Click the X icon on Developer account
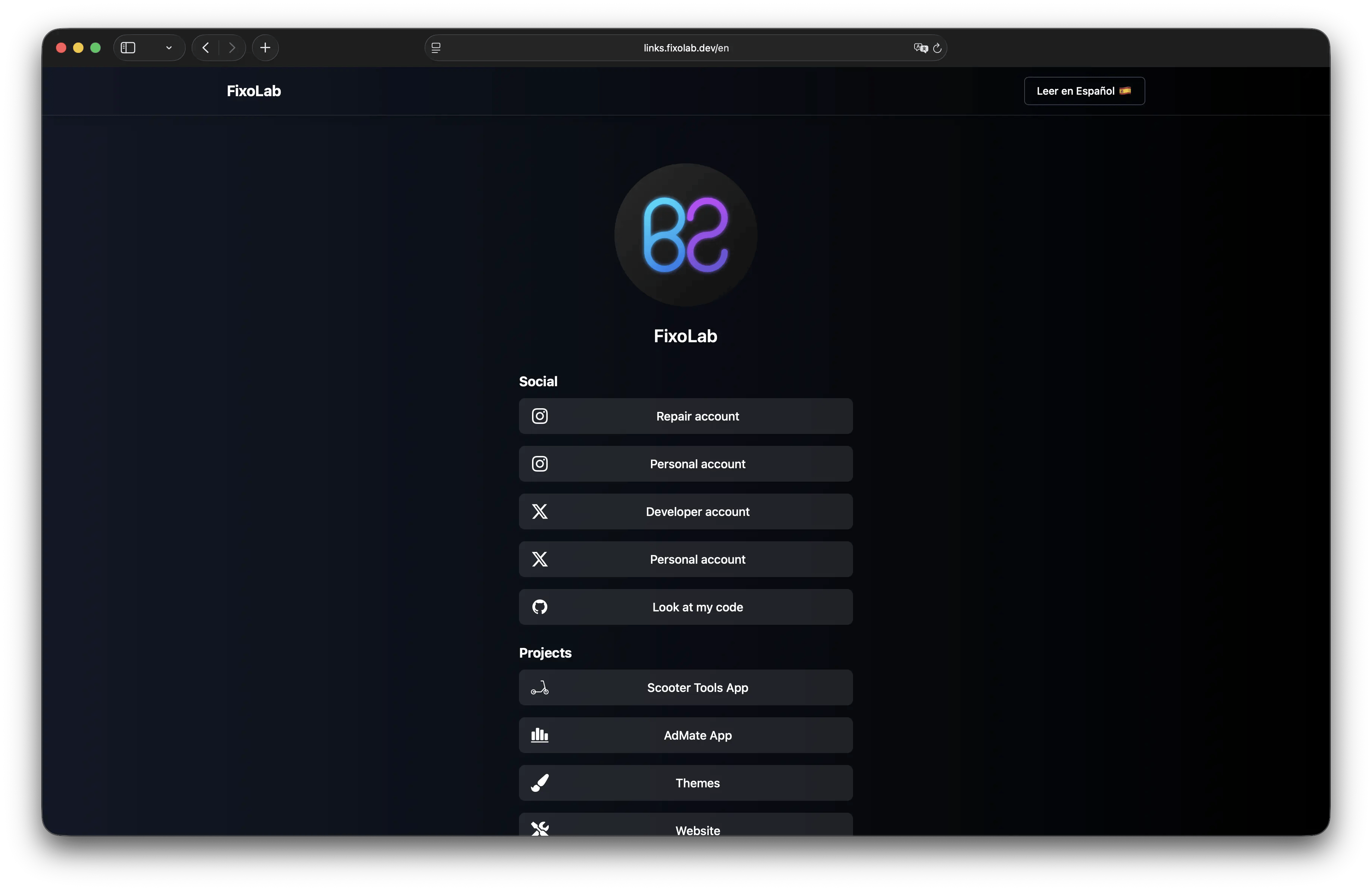This screenshot has height=891, width=1372. point(539,512)
